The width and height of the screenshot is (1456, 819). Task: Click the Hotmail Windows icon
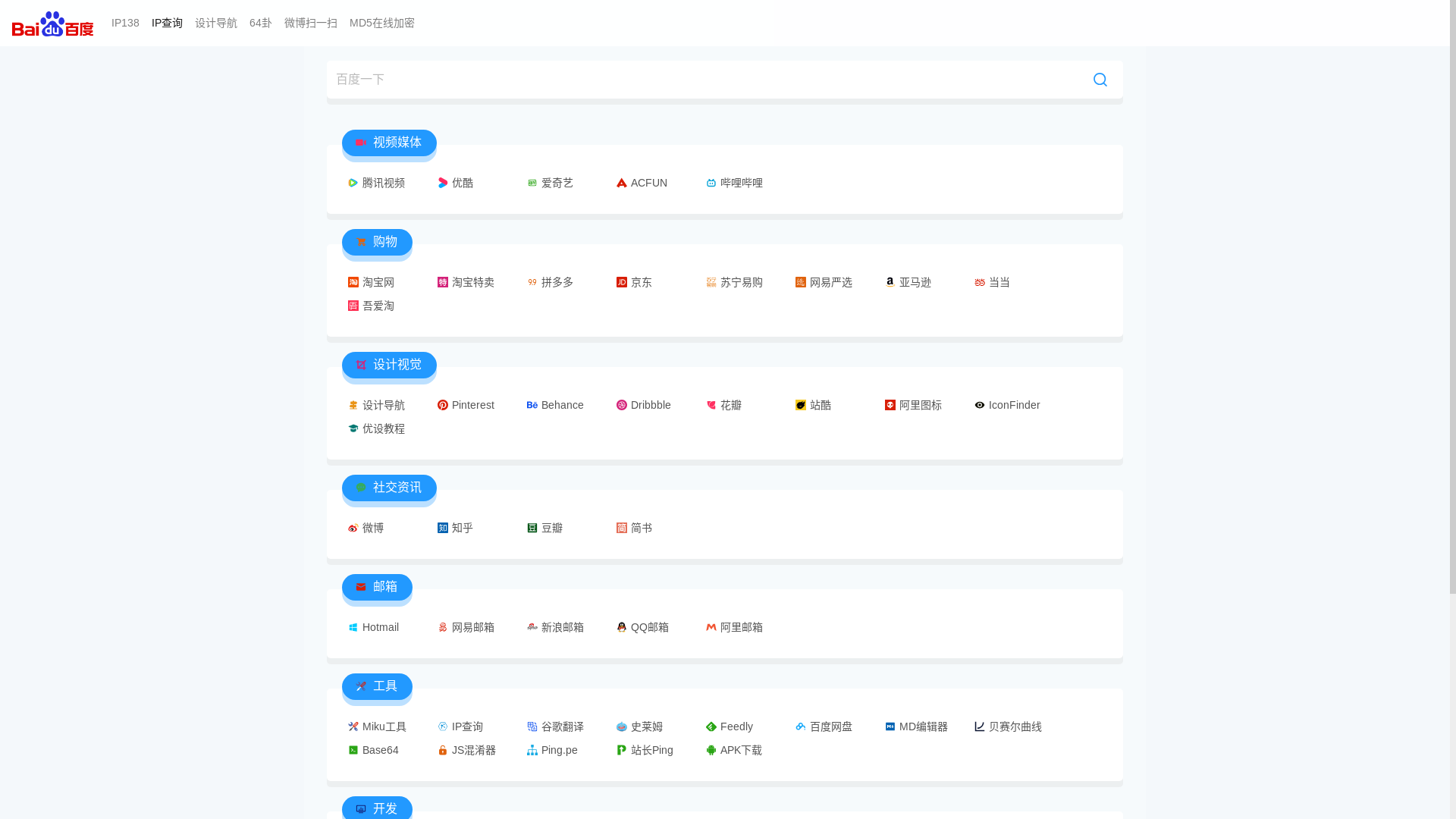pyautogui.click(x=353, y=627)
